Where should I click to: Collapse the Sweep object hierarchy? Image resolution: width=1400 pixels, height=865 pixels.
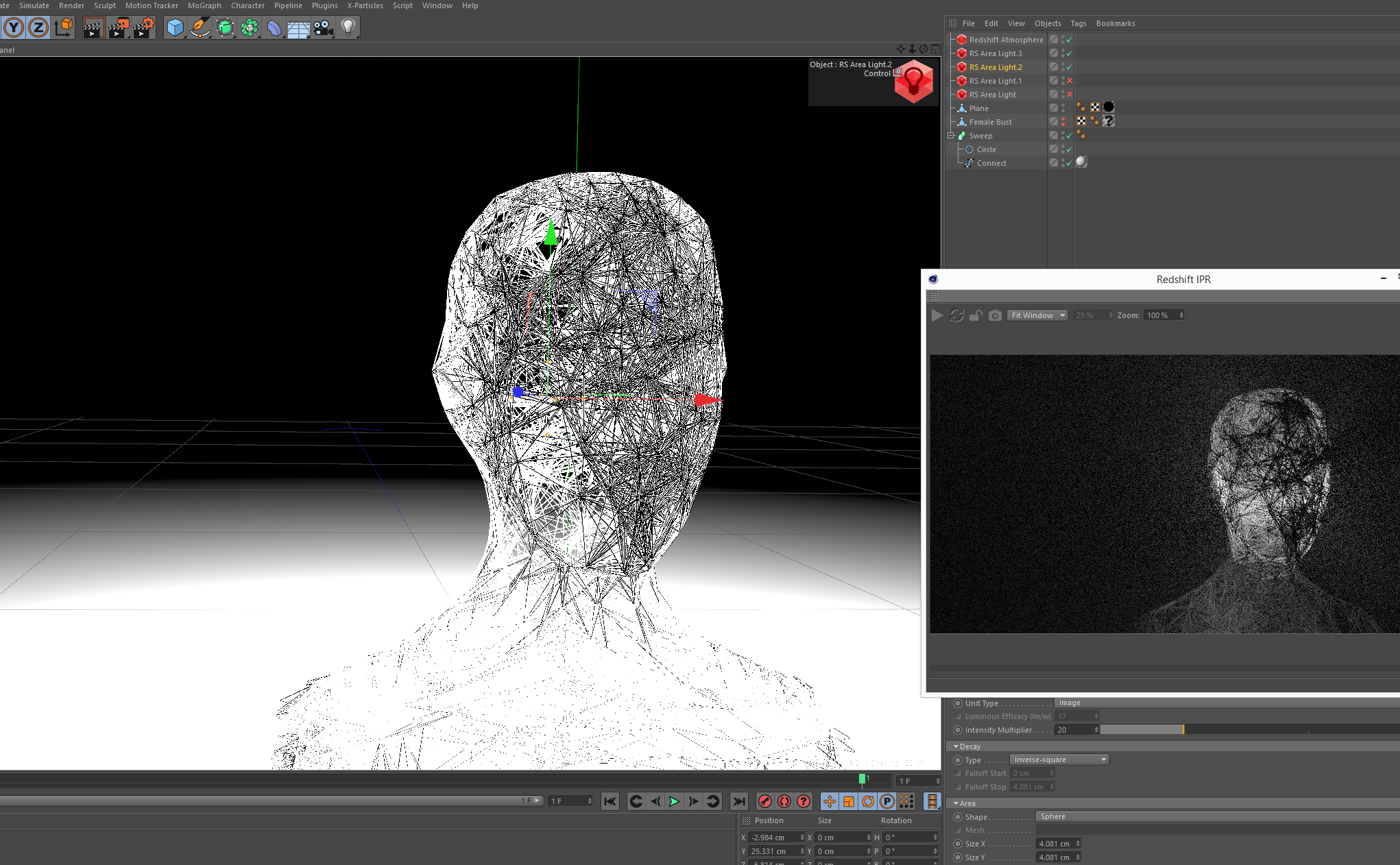[x=951, y=136]
